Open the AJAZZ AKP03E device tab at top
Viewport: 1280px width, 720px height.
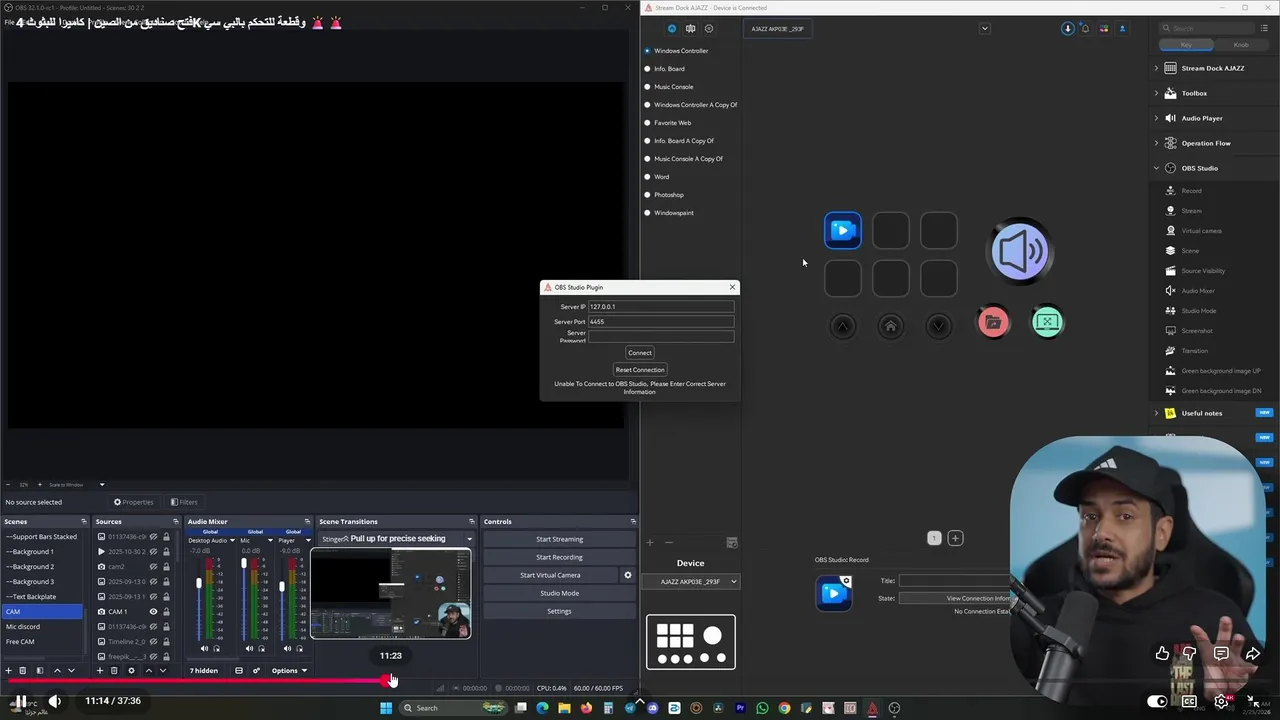click(x=777, y=29)
